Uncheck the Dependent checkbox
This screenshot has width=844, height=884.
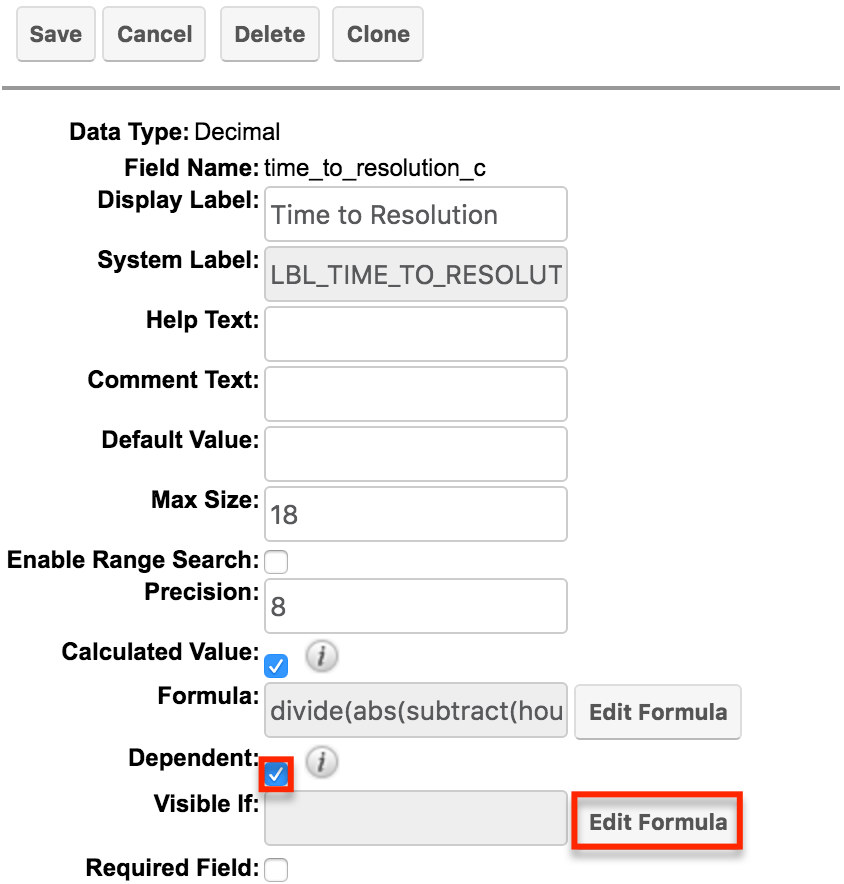276,774
